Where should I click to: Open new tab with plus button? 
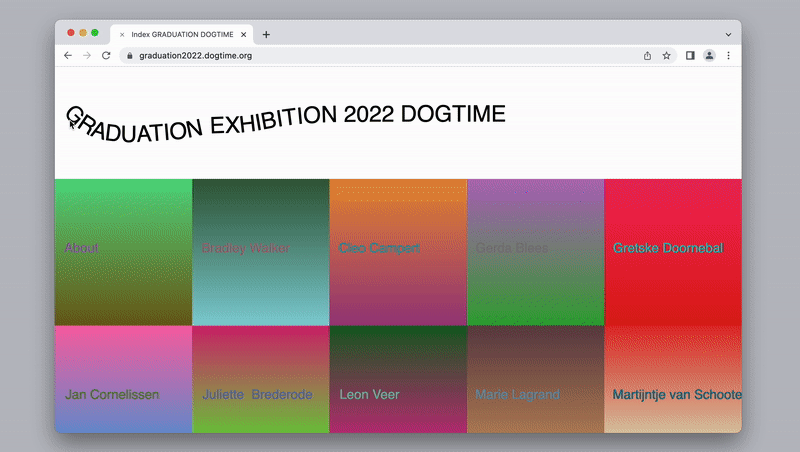coord(266,34)
